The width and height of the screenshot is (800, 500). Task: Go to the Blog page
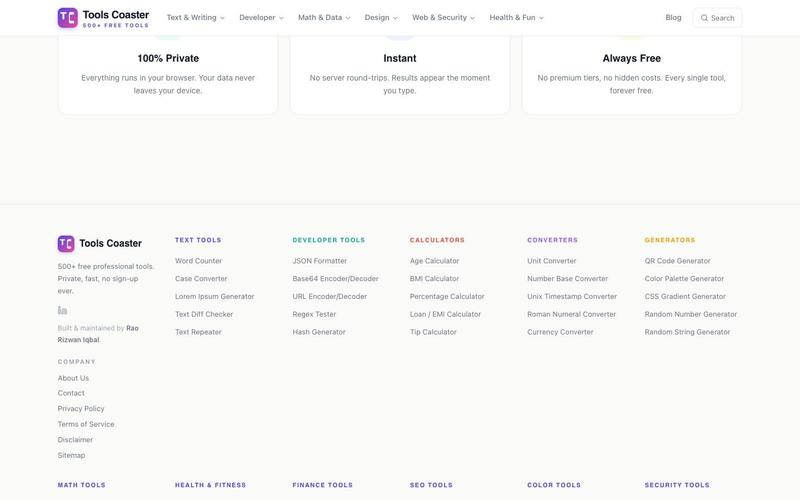click(673, 17)
